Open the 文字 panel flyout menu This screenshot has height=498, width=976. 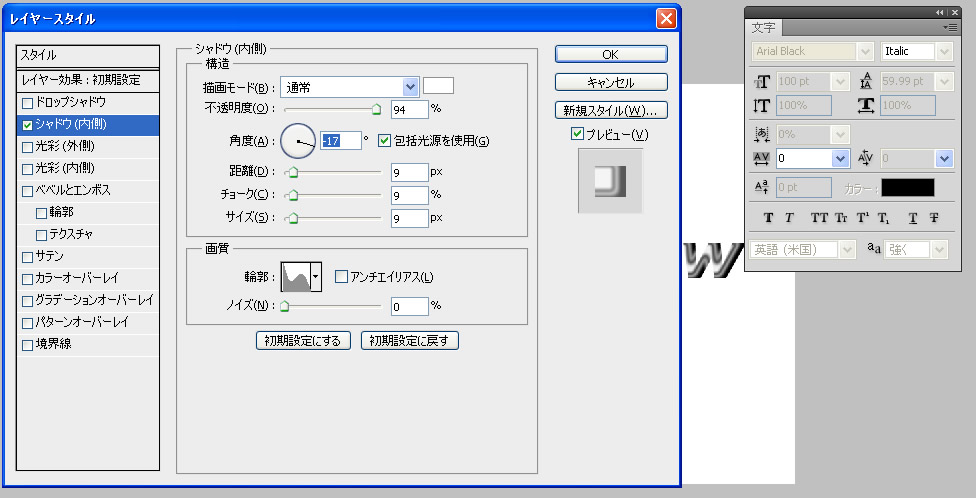(950, 27)
